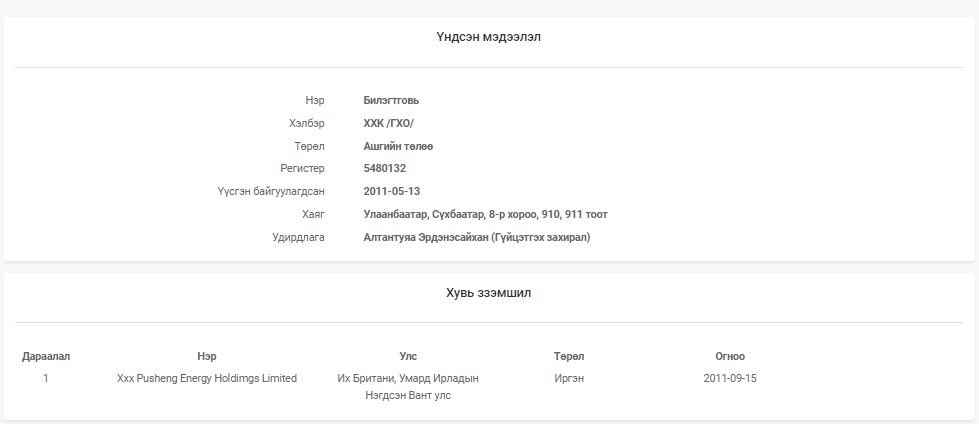This screenshot has width=979, height=424.
Task: Open shareholder Xxx Pusheng Energy Holdimgs Limited
Action: pyautogui.click(x=207, y=378)
